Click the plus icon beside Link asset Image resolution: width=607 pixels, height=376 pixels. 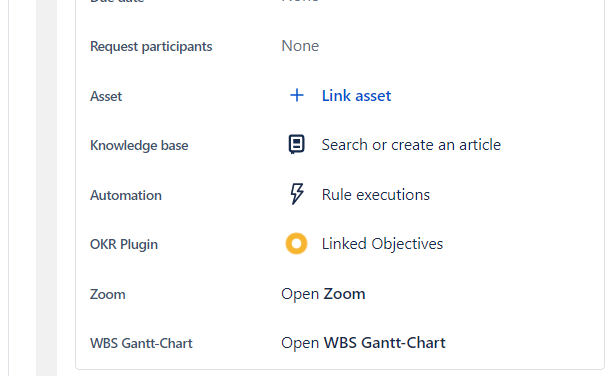tap(297, 95)
